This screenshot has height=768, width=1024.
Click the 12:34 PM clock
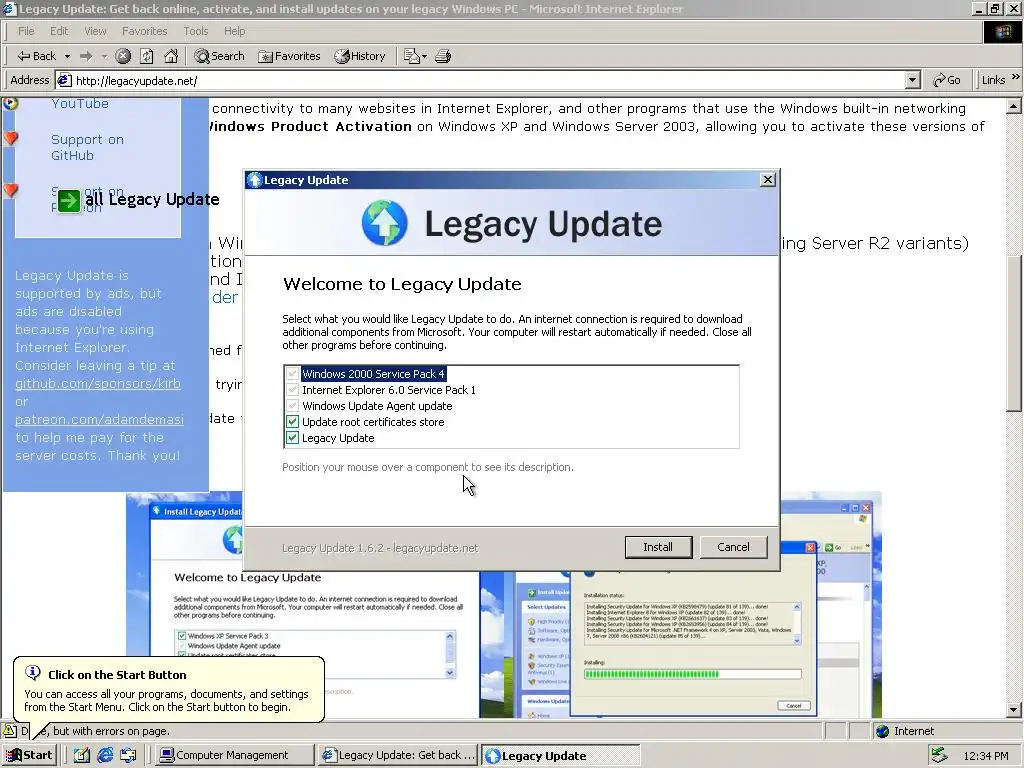(985, 756)
